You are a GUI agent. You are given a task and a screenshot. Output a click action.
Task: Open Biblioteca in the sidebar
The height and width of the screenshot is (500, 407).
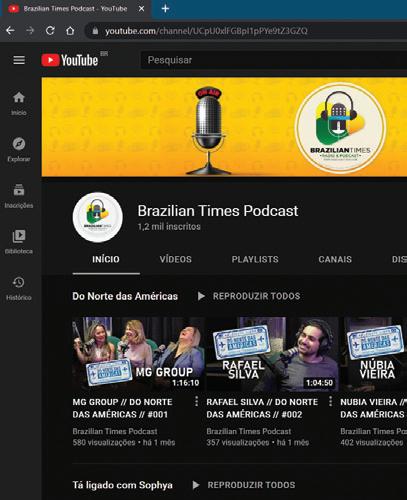click(19, 242)
